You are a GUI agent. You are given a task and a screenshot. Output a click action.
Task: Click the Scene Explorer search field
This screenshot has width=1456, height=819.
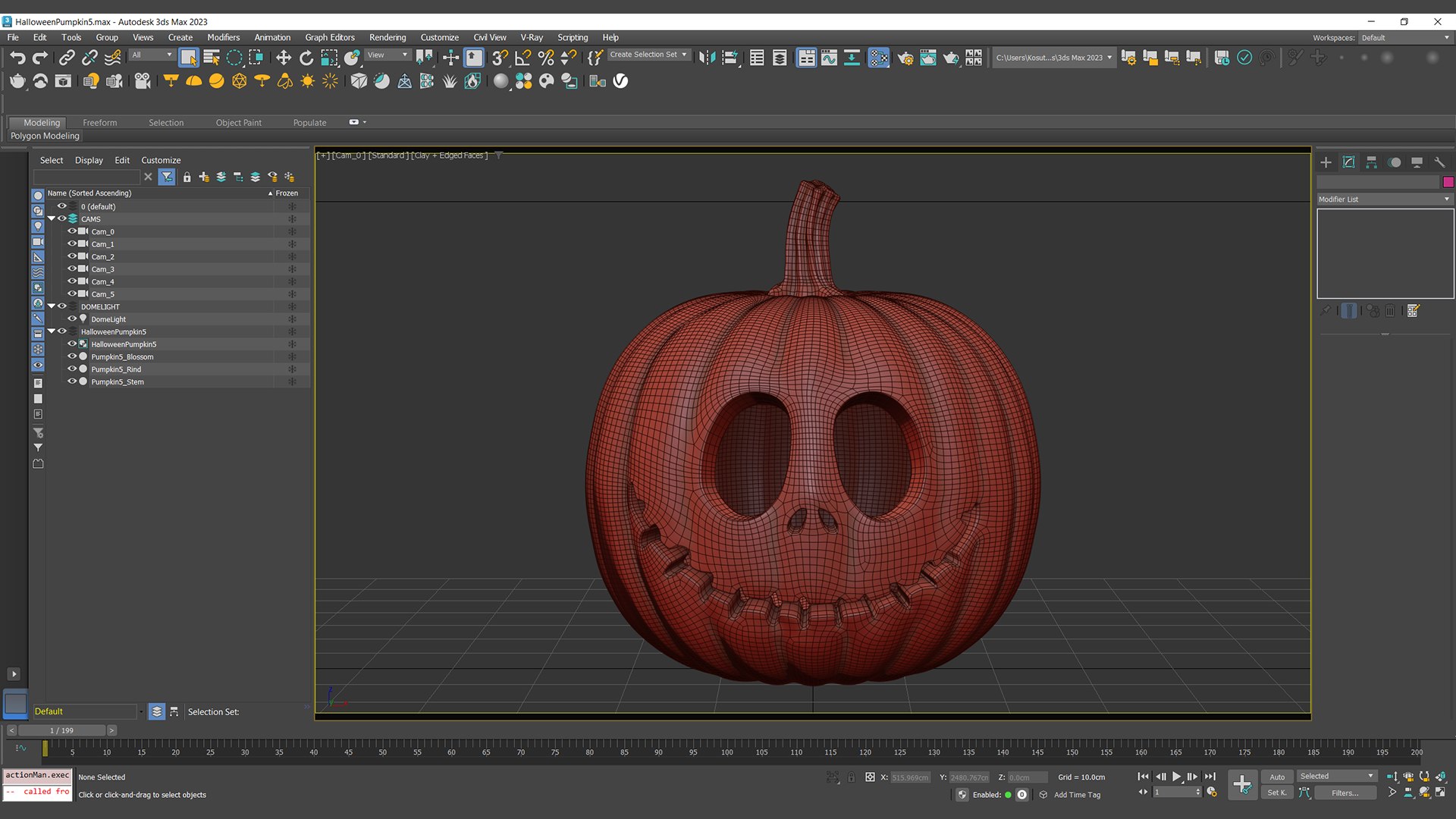click(x=86, y=177)
